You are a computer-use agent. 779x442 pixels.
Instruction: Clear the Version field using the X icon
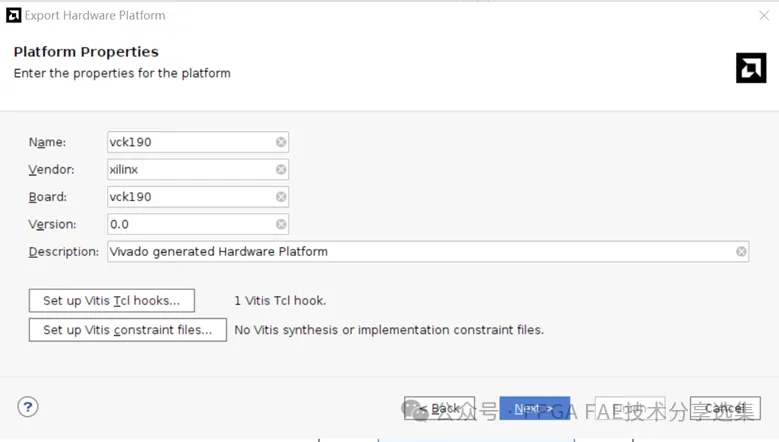[281, 224]
